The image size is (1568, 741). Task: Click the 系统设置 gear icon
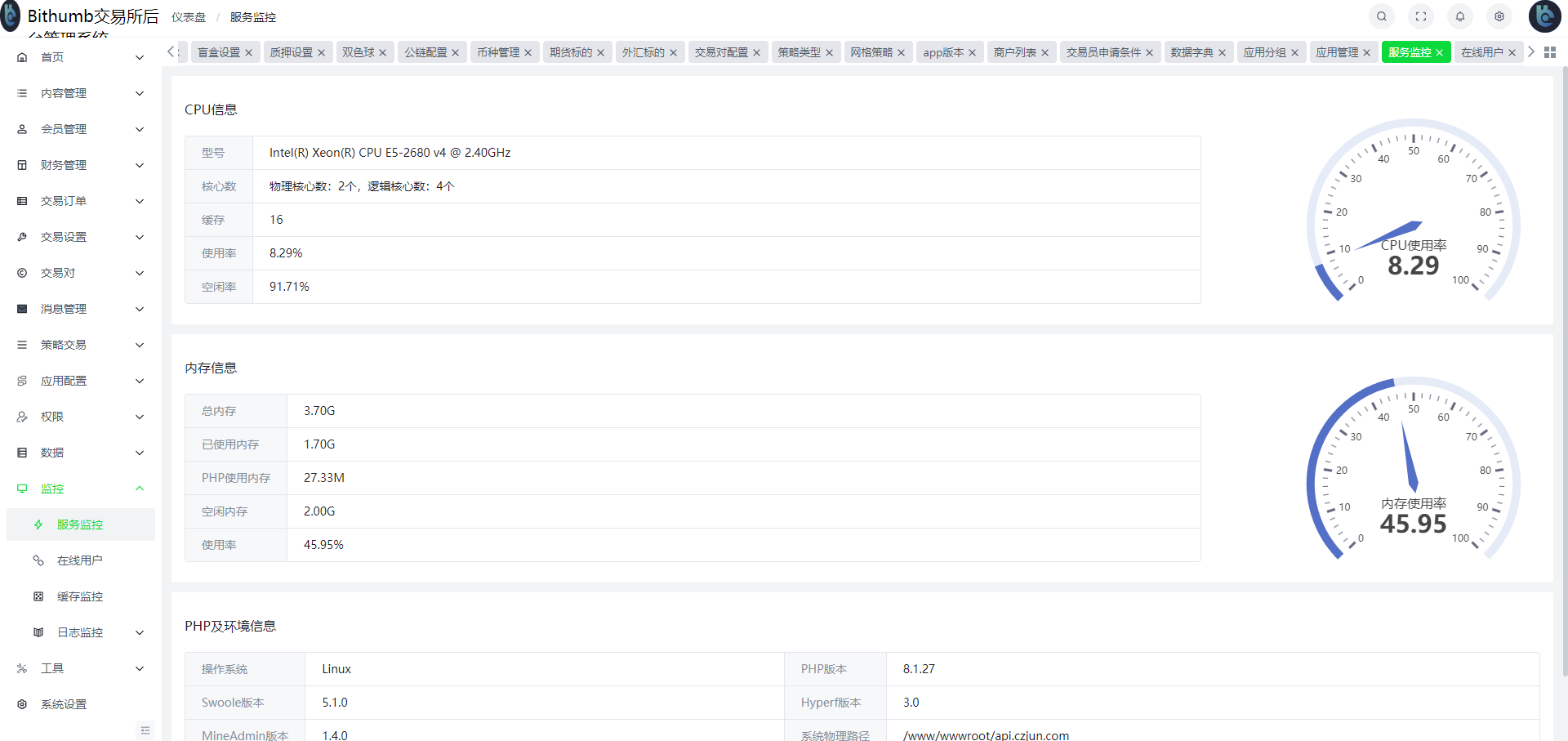click(x=22, y=704)
